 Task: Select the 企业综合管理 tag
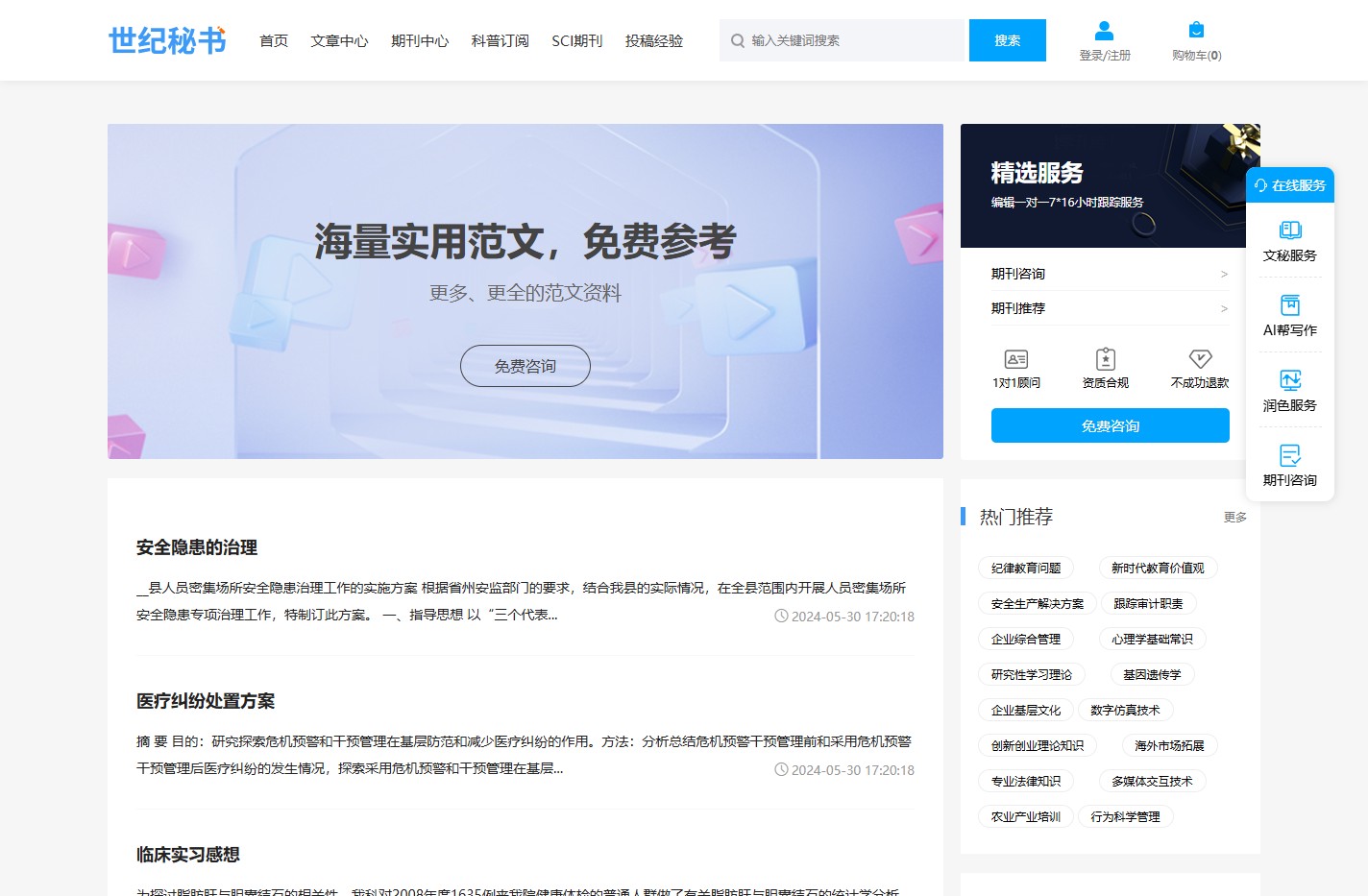coord(1026,639)
